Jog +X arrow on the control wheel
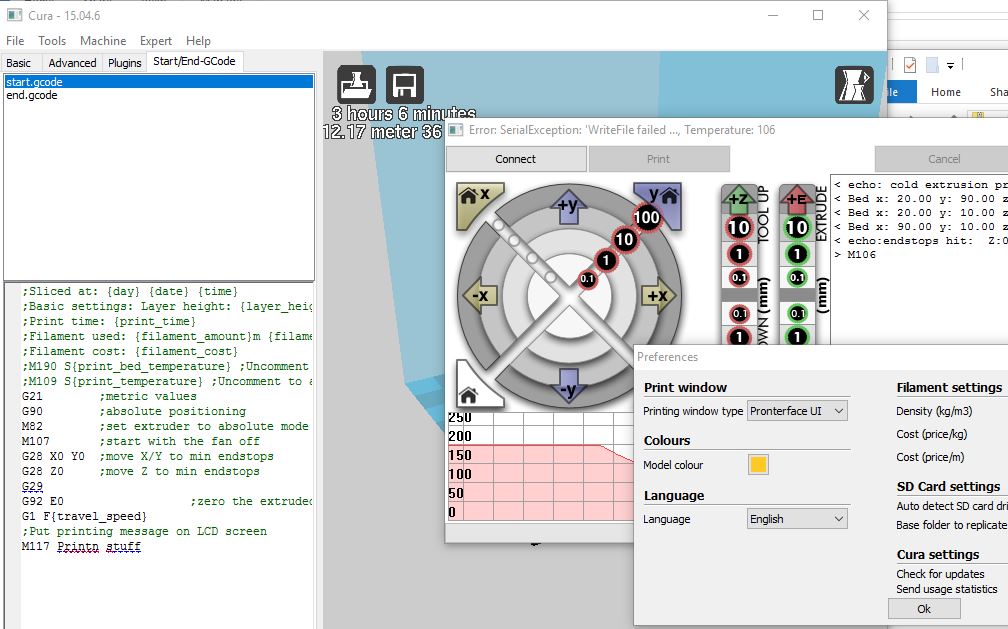Screen dimensions: 1008x629 point(658,295)
